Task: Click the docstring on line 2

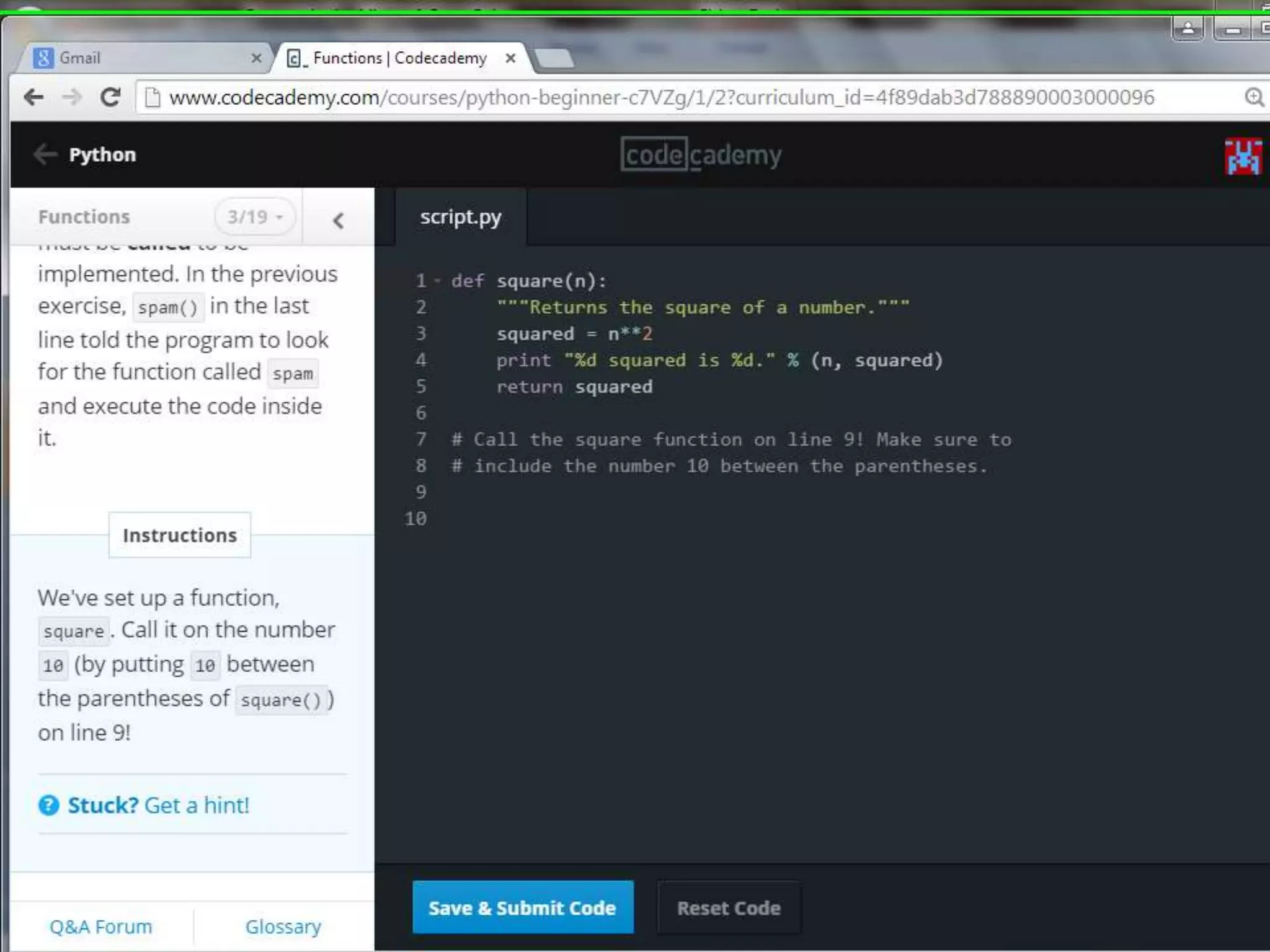Action: (x=703, y=307)
